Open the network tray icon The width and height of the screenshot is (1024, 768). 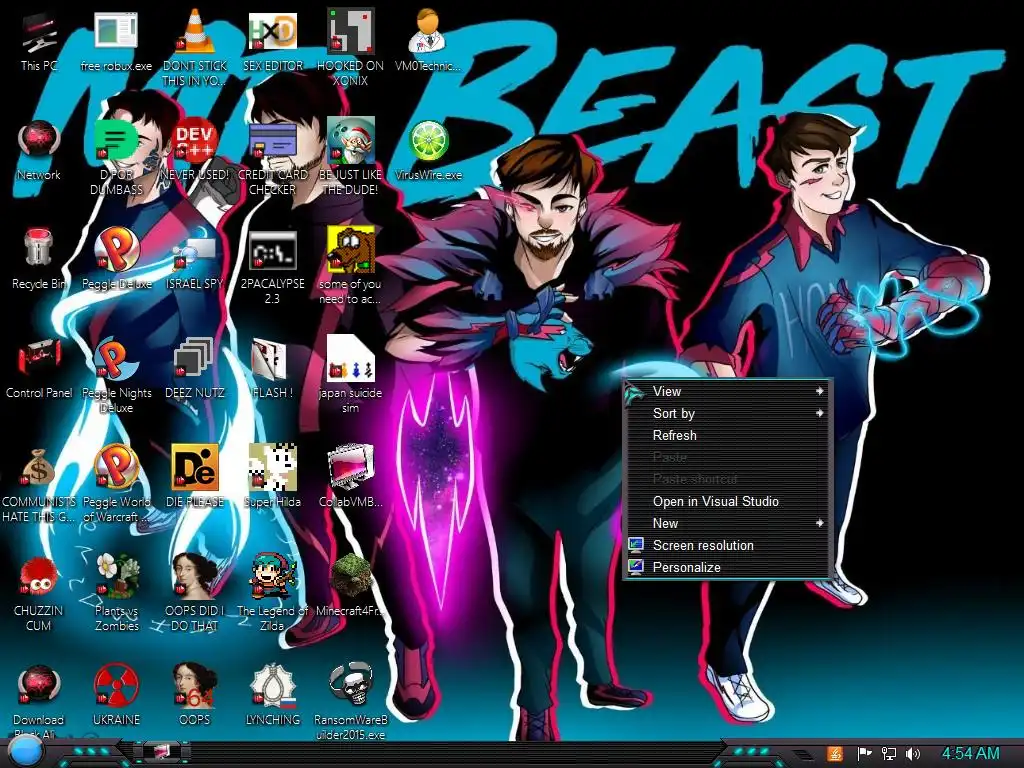(888, 754)
